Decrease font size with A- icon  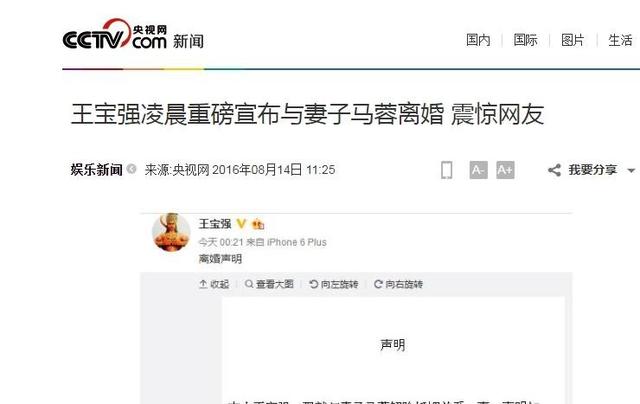coord(478,170)
